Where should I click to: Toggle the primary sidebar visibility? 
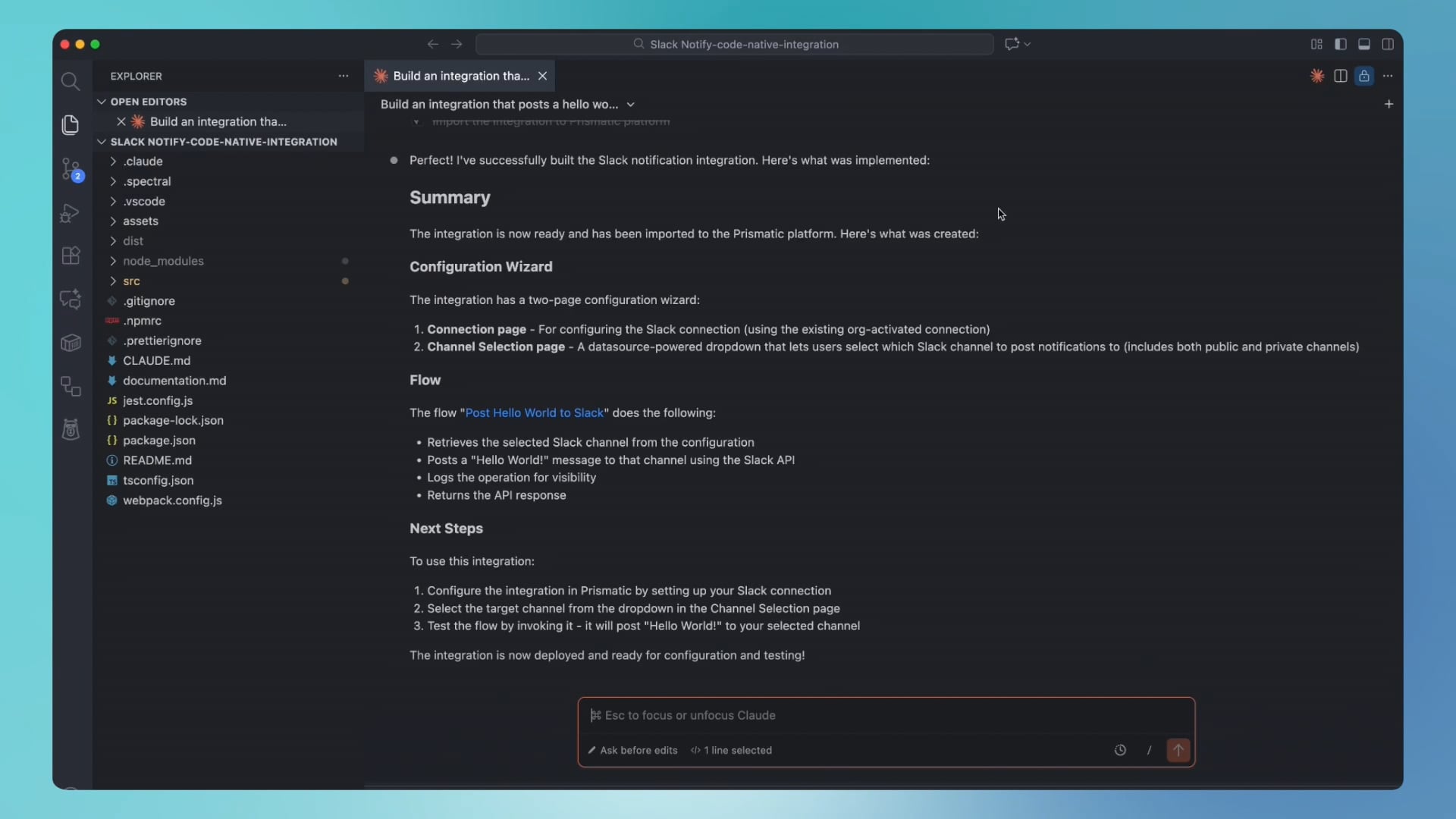tap(1341, 44)
